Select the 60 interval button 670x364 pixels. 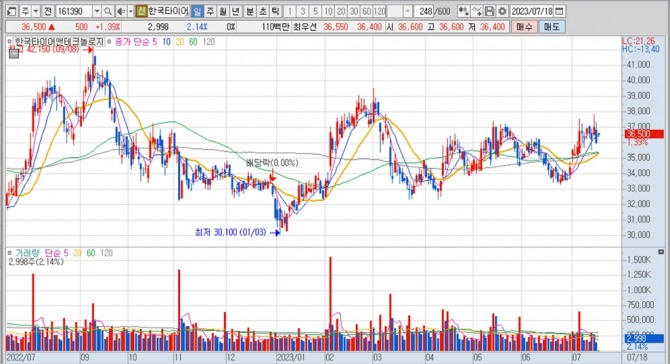367,11
